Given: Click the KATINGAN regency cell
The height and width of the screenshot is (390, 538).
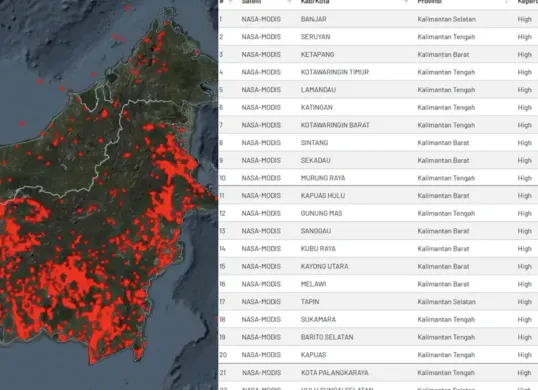Looking at the screenshot, I should coord(316,107).
